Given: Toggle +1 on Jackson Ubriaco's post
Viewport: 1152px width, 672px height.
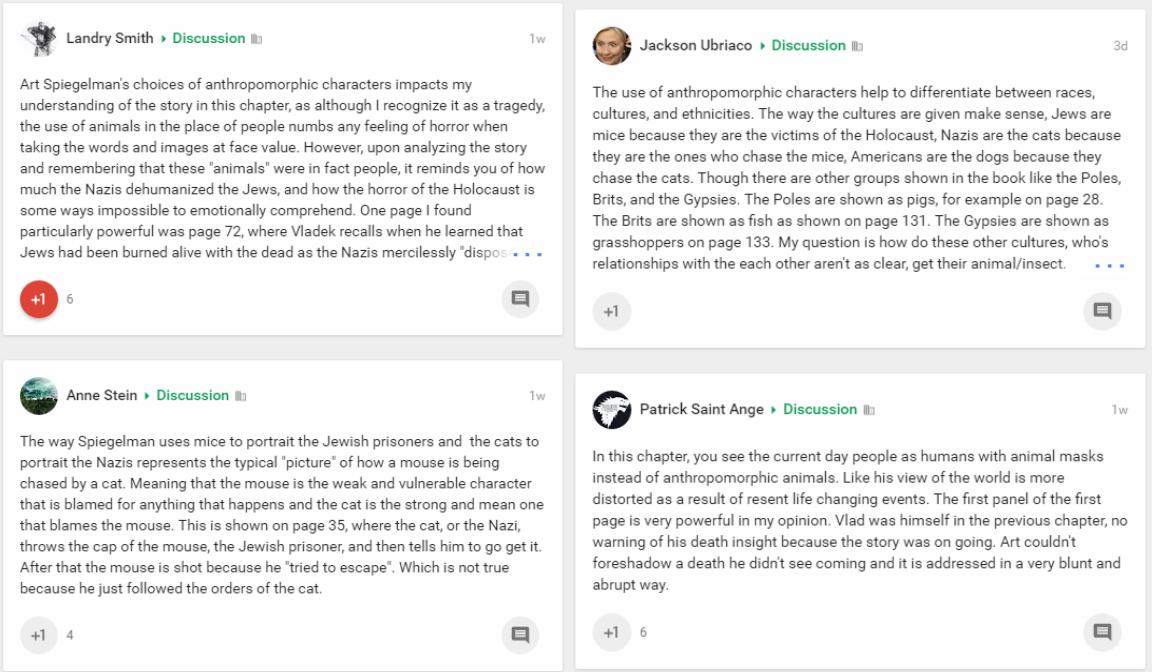Looking at the screenshot, I should (611, 311).
